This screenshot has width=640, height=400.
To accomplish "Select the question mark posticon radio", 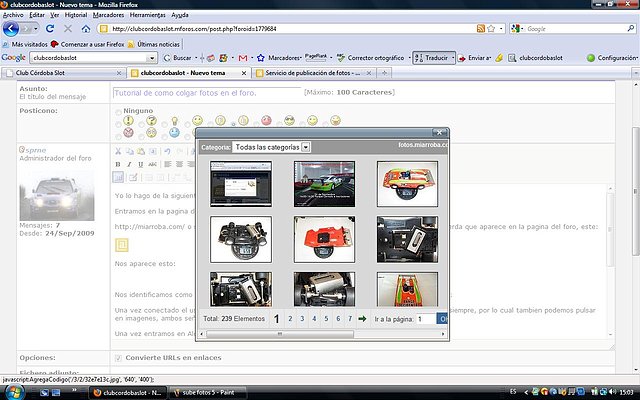I will [x=141, y=124].
